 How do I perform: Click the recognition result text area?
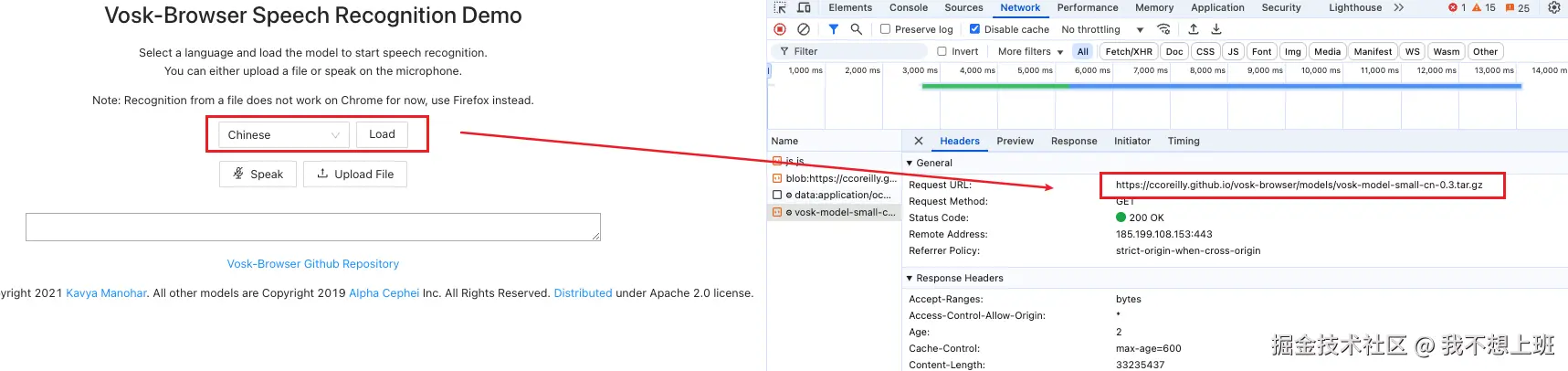pos(313,228)
